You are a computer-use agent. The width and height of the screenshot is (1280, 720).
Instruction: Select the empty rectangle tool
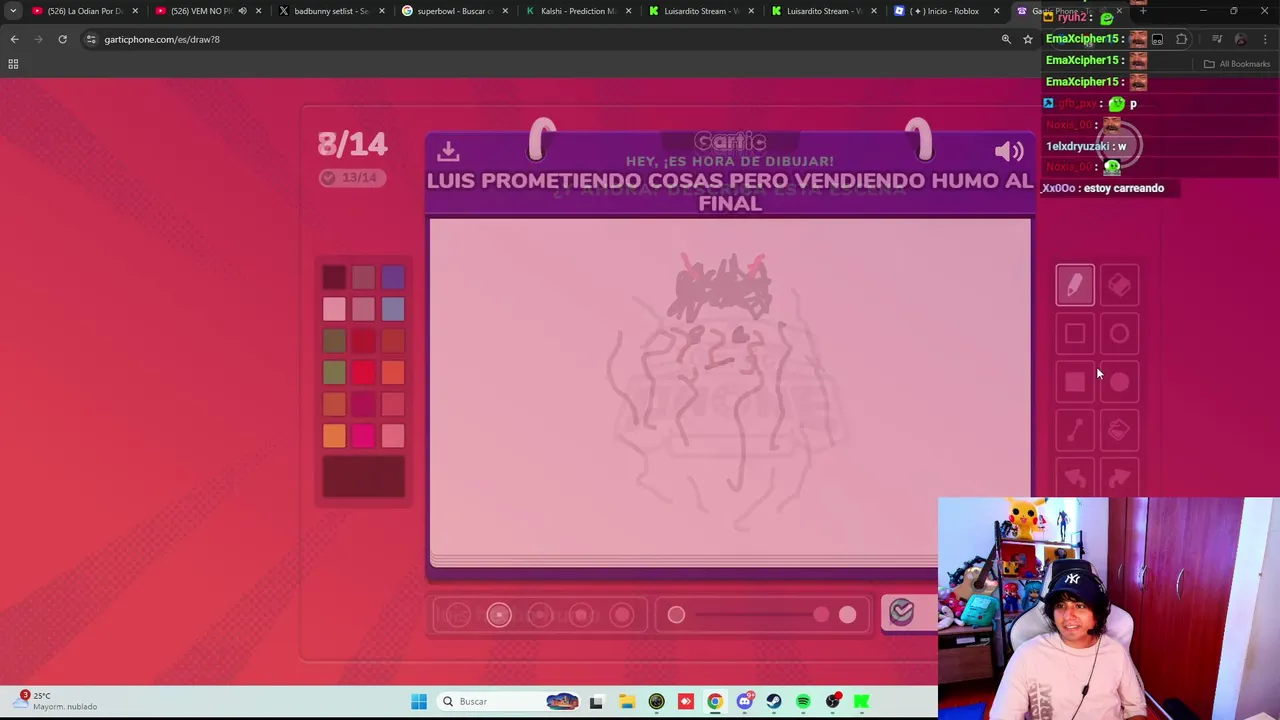[1075, 334]
